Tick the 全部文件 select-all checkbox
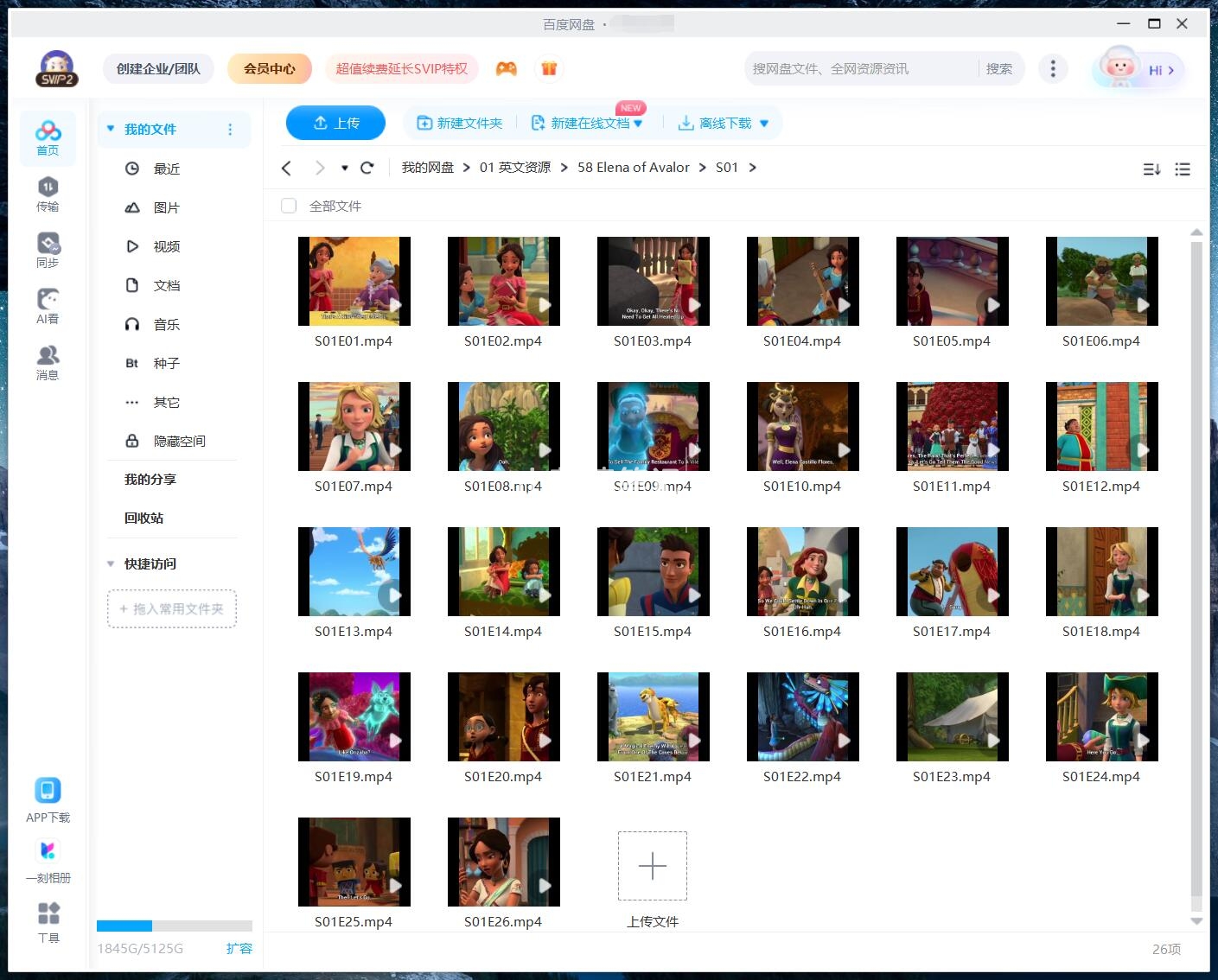 tap(289, 206)
